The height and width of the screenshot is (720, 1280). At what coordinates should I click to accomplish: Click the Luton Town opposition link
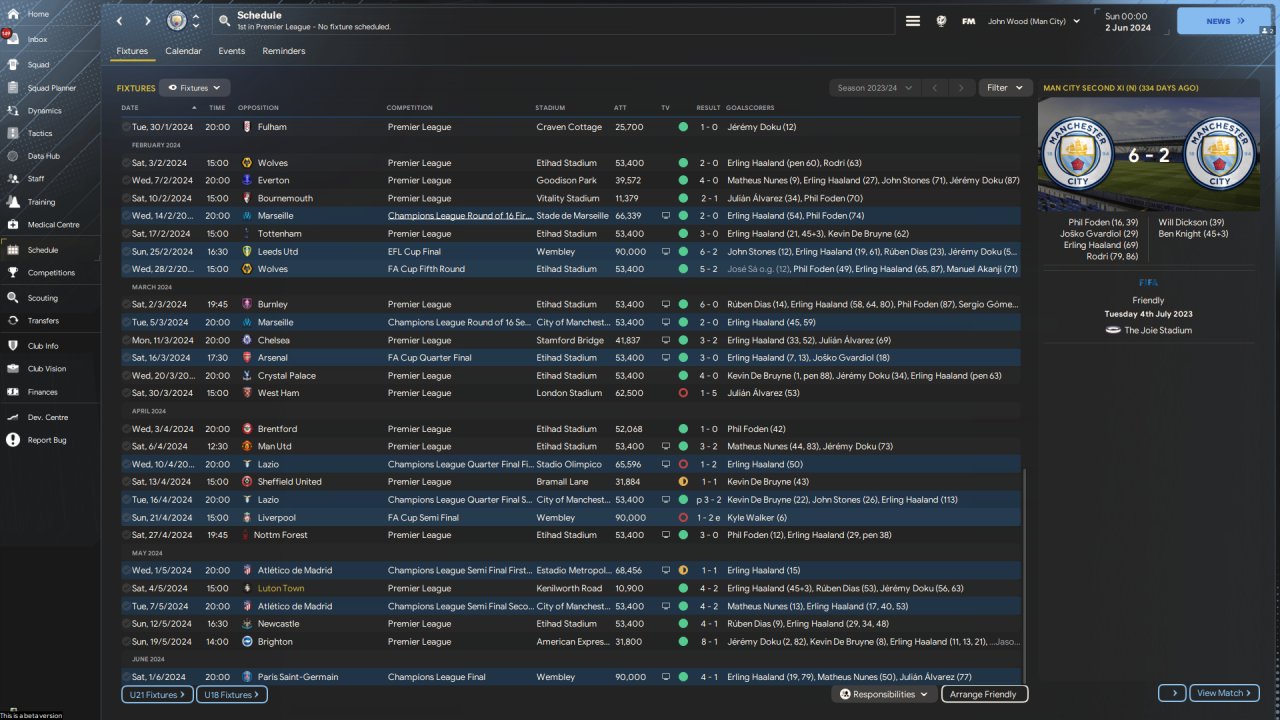pos(281,589)
